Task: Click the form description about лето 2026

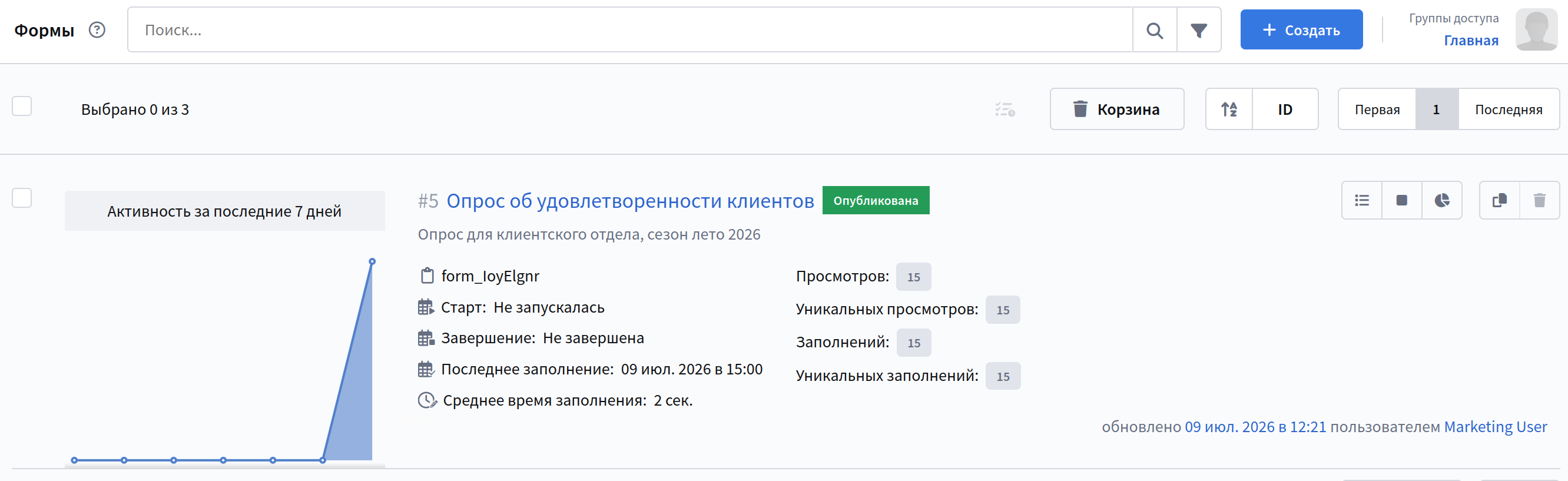Action: pos(589,234)
